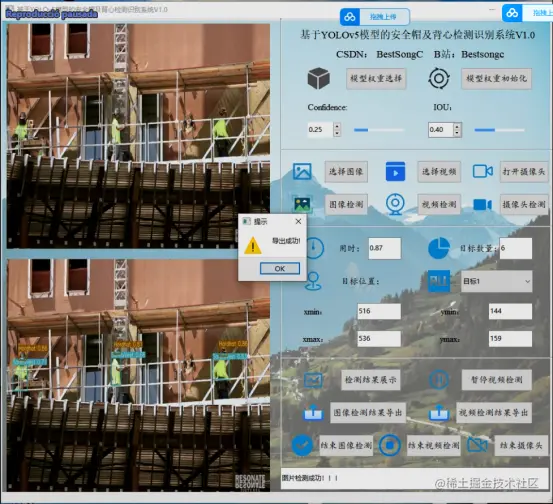
Task: Increase the Confidence value with the up arrow
Action: tap(337, 126)
